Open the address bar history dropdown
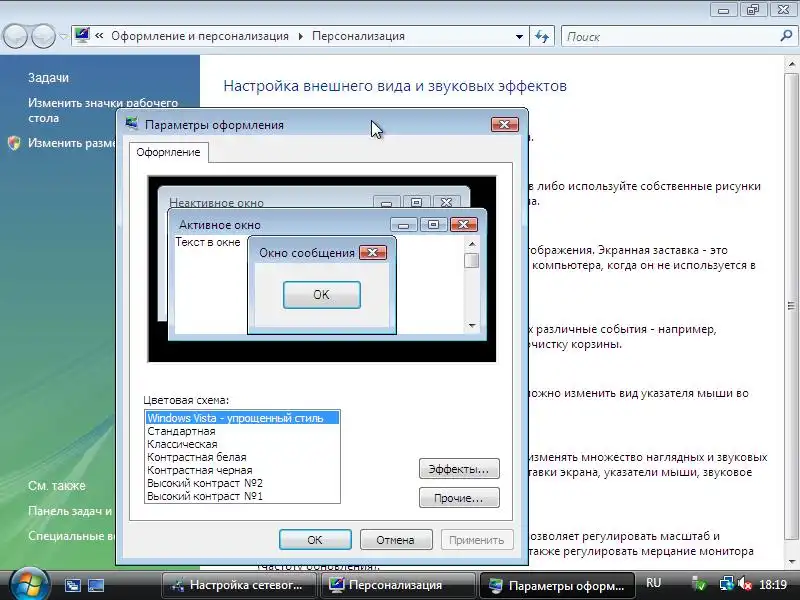The image size is (800, 600). coord(519,37)
